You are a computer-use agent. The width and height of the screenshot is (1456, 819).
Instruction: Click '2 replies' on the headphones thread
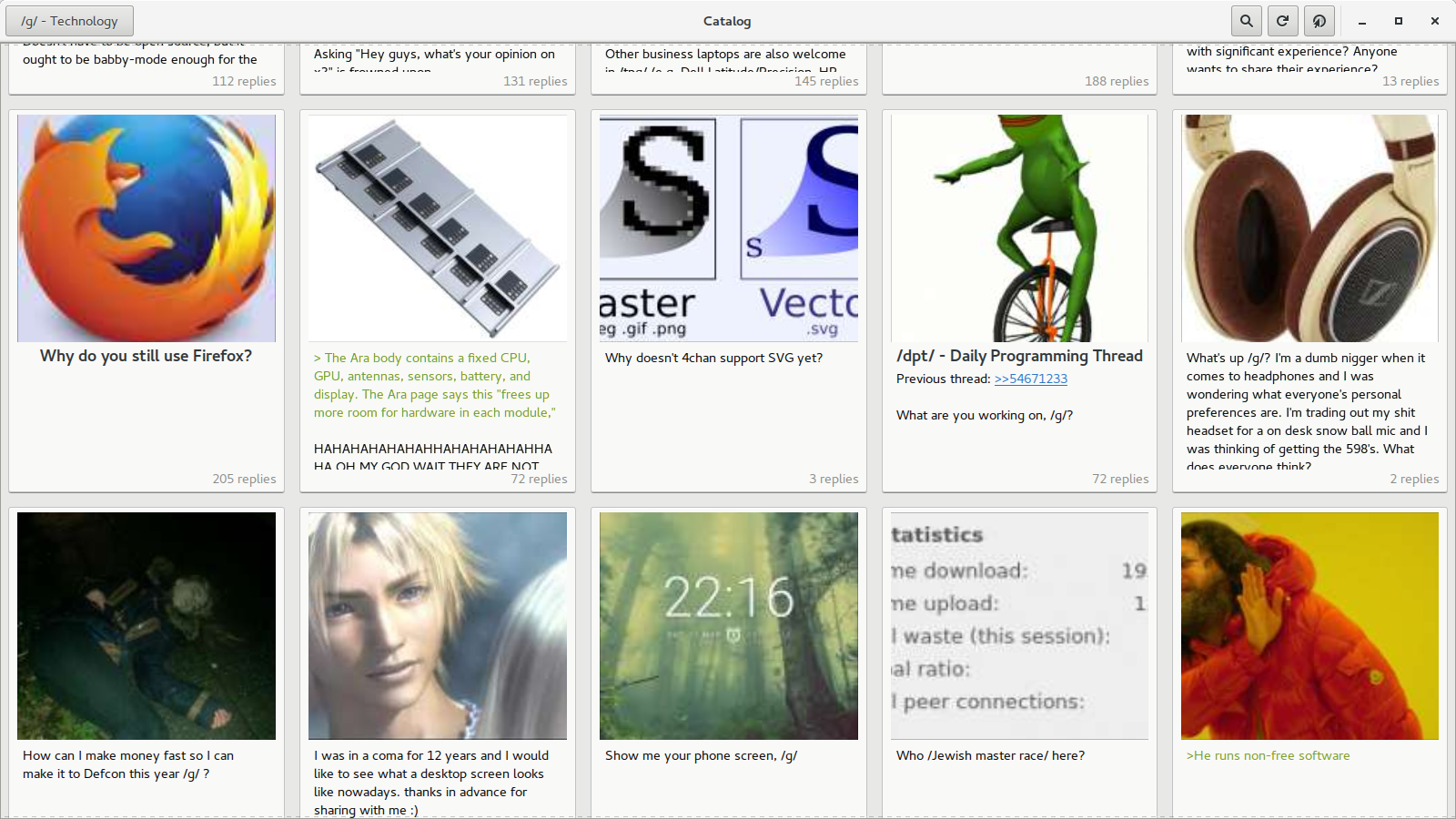1414,479
